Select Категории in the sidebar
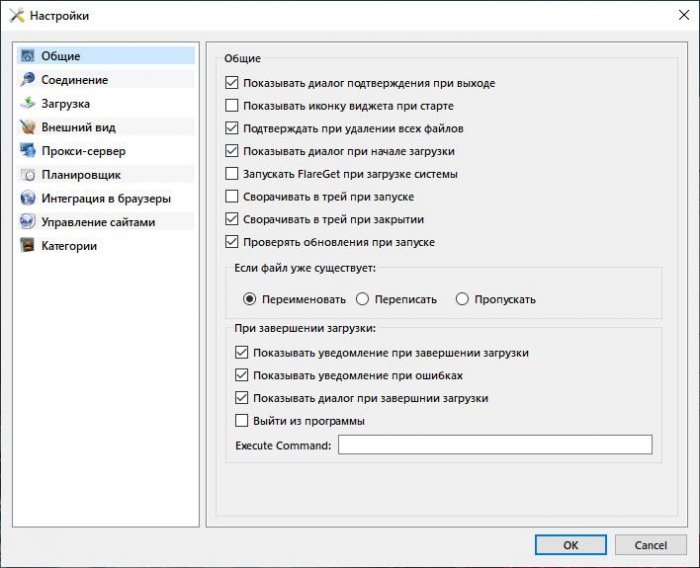Screen dimensions: 700x568 [106, 246]
